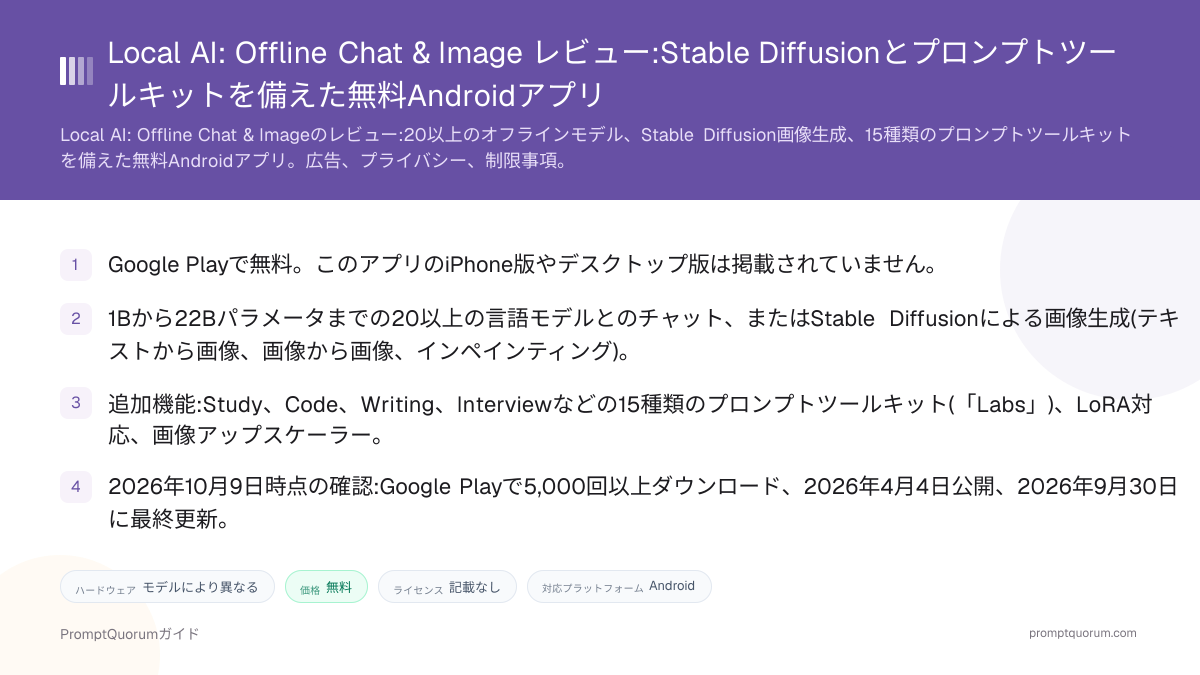Viewport: 1200px width, 675px height.
Task: Click number badge 4 beside 2026年10月9日時点の確認
Action: pos(76,487)
